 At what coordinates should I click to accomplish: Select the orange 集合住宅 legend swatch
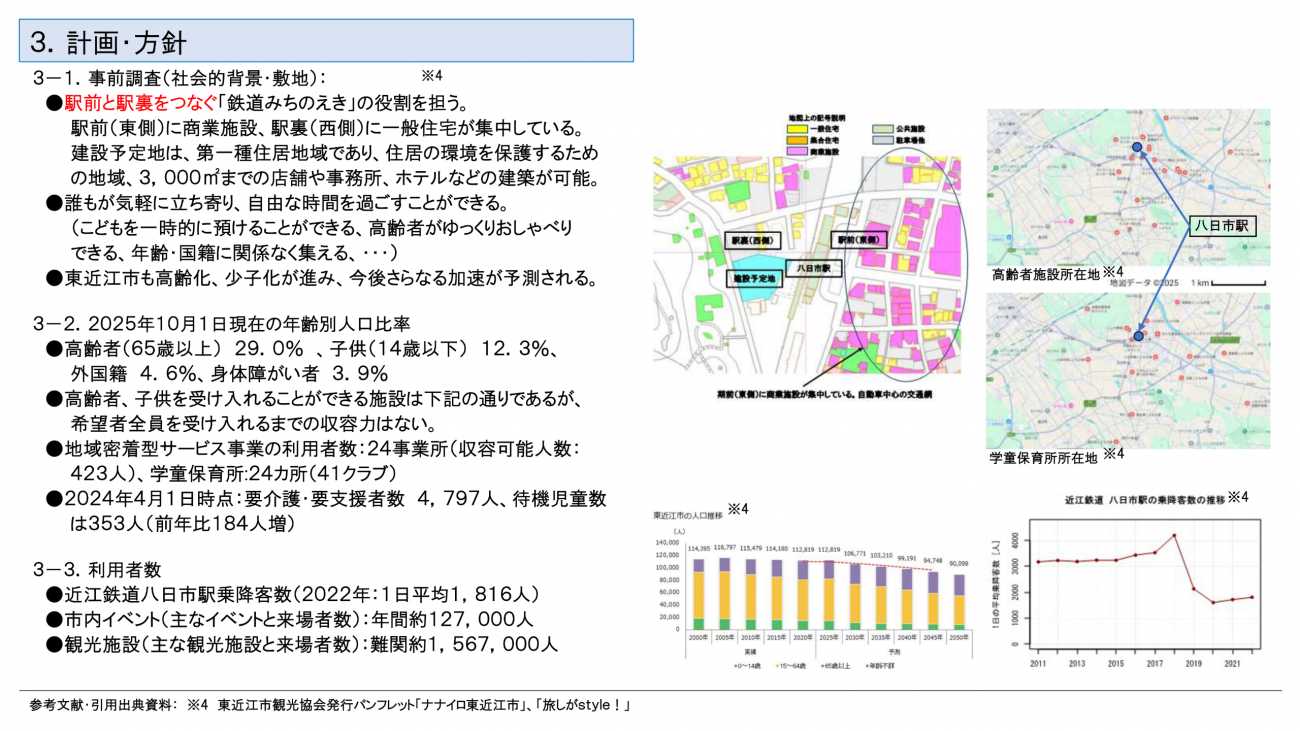click(799, 140)
